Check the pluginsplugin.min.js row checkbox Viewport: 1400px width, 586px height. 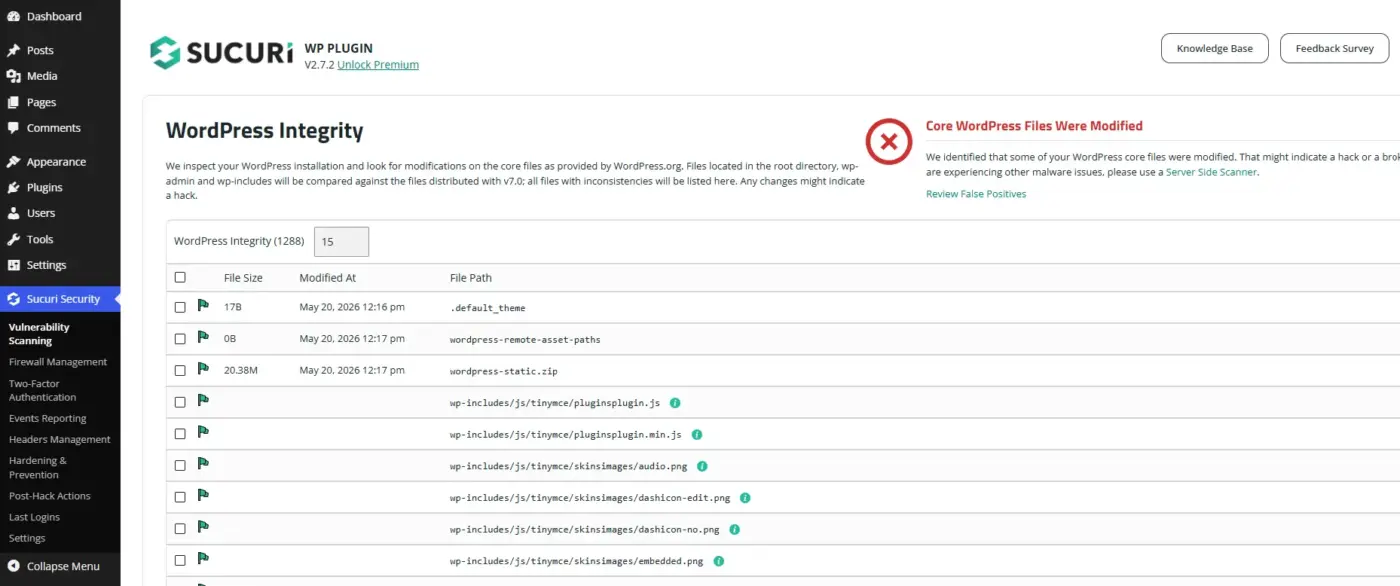(180, 434)
